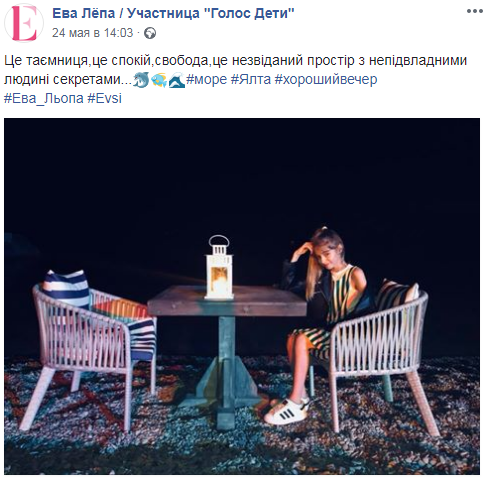Click the tropical fish emoji
486x481 pixels.
point(159,80)
